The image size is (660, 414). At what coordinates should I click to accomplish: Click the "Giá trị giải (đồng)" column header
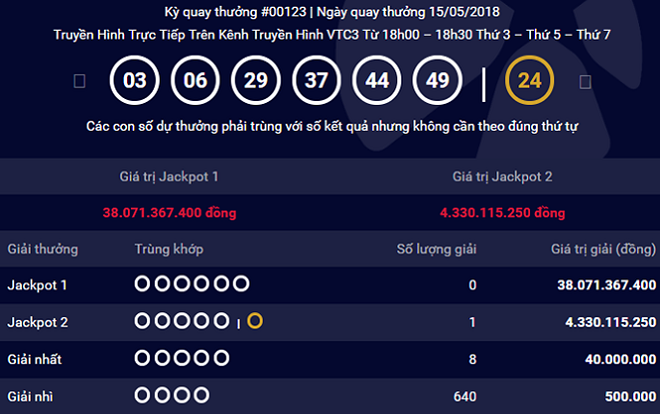tap(598, 248)
